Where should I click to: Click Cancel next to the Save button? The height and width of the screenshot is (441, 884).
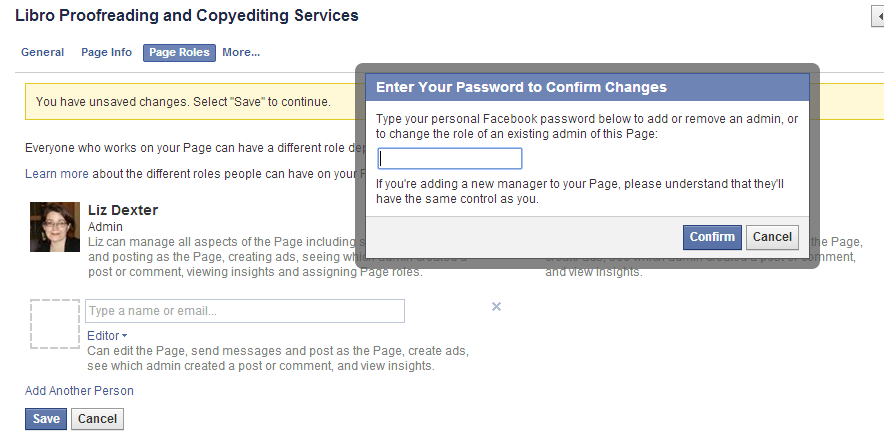(97, 419)
